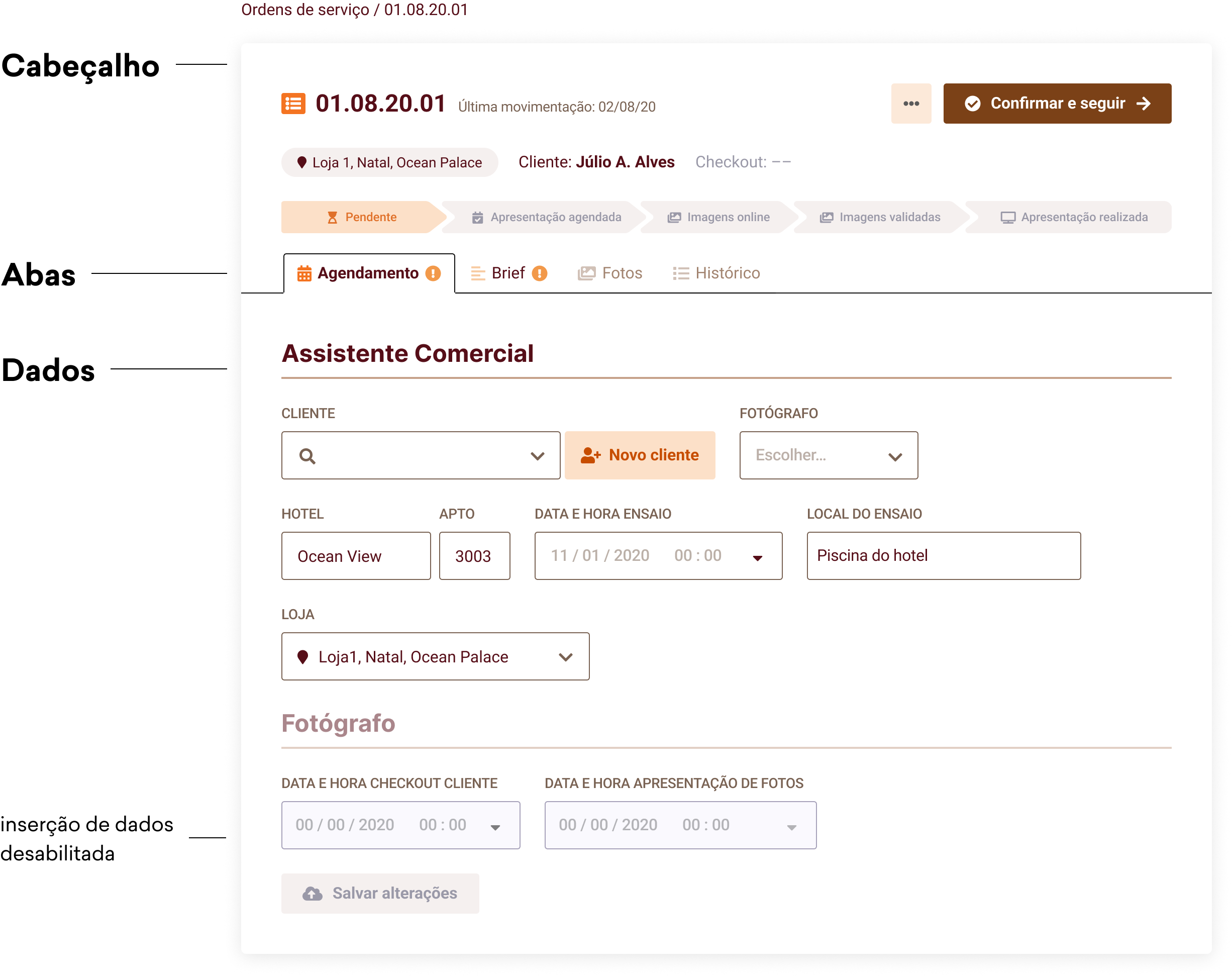Expand the Loja1, Natal, Ocean Palace dropdown
The image size is (1232, 977).
[565, 657]
